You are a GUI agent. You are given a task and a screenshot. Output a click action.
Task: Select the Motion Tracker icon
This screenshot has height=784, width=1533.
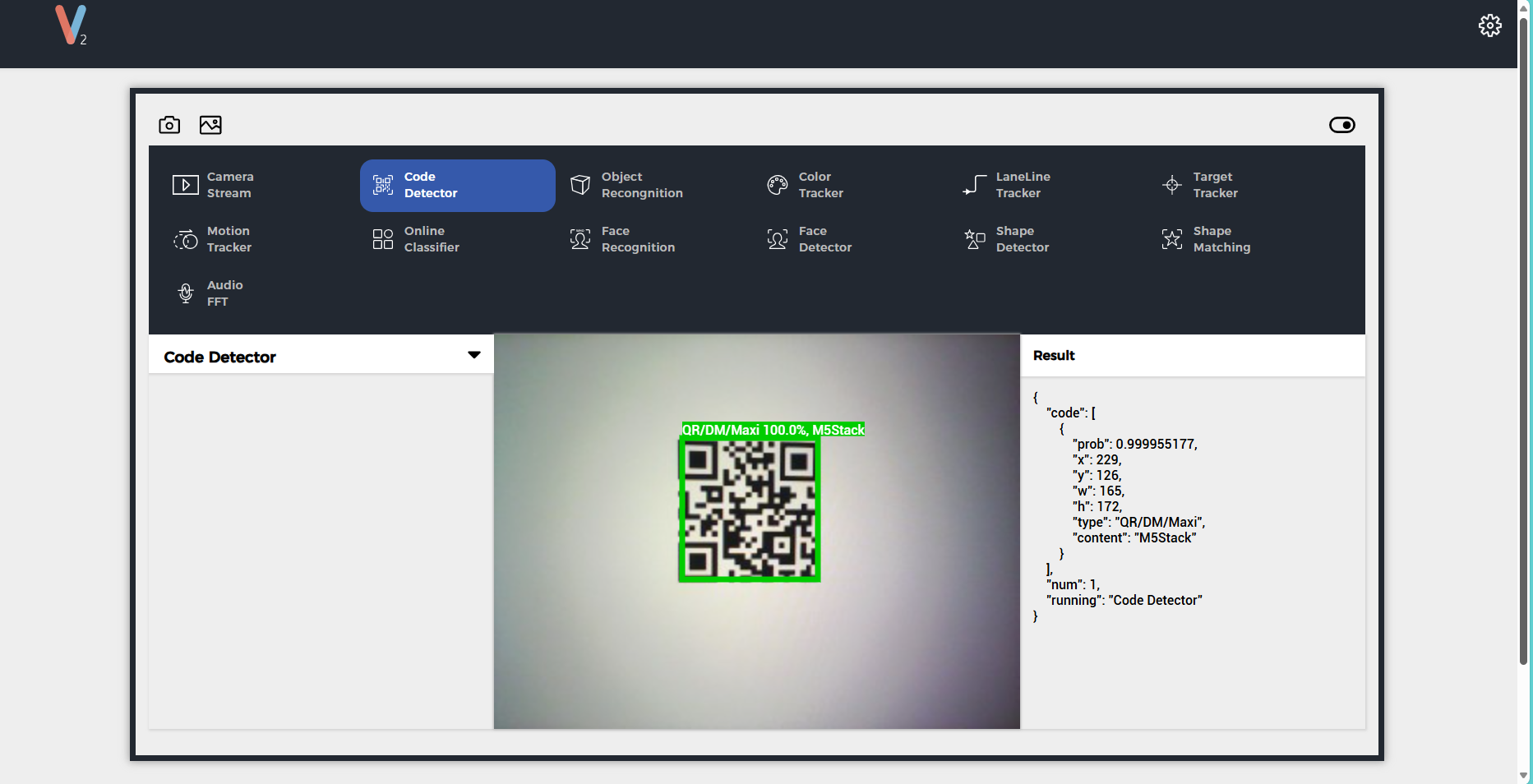coord(186,239)
